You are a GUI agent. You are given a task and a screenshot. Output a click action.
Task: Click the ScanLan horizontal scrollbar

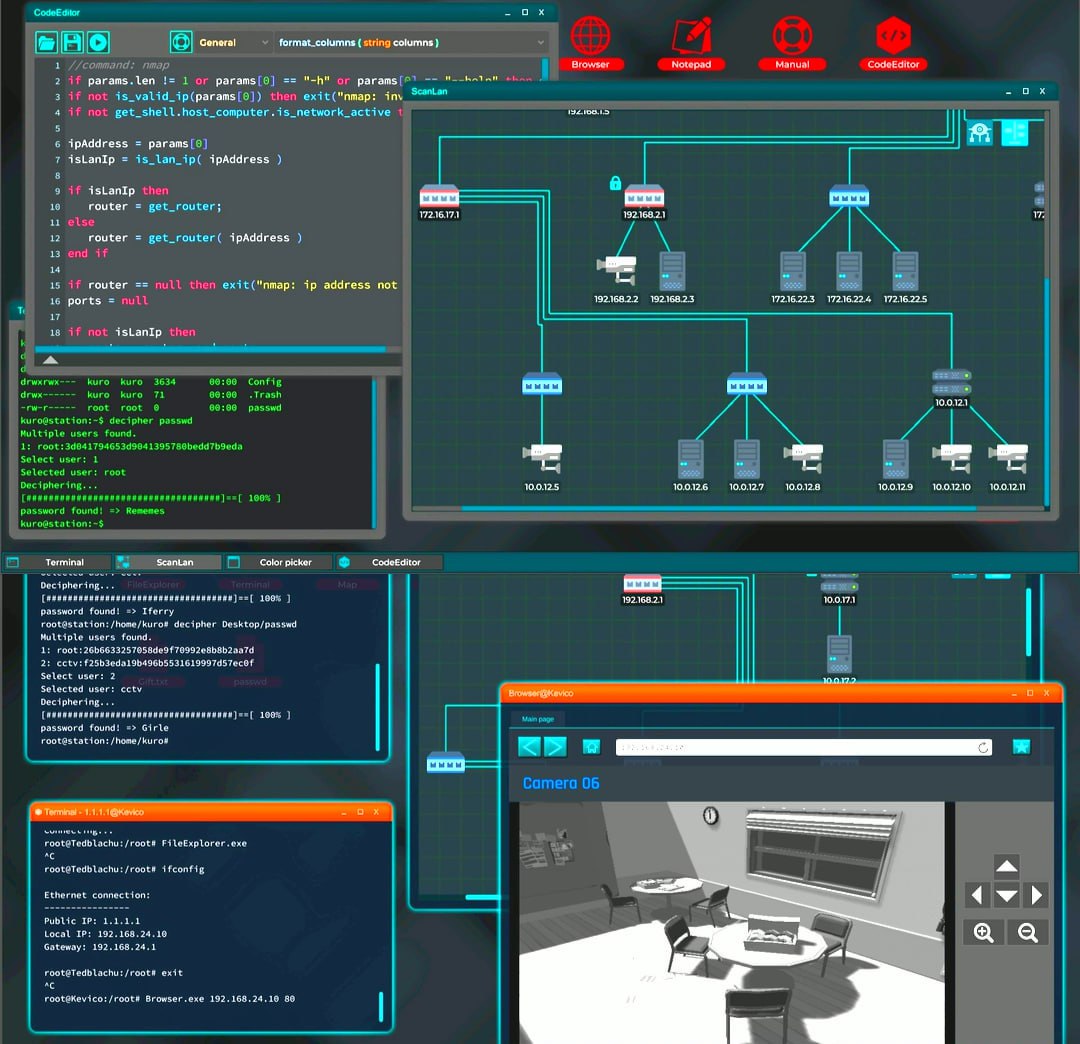(718, 508)
